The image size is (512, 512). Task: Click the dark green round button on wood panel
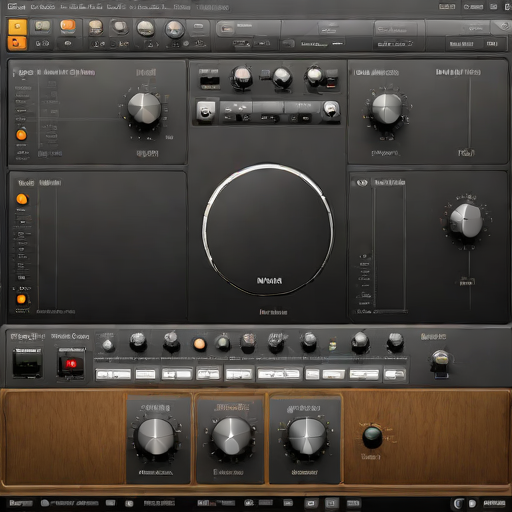click(x=372, y=437)
